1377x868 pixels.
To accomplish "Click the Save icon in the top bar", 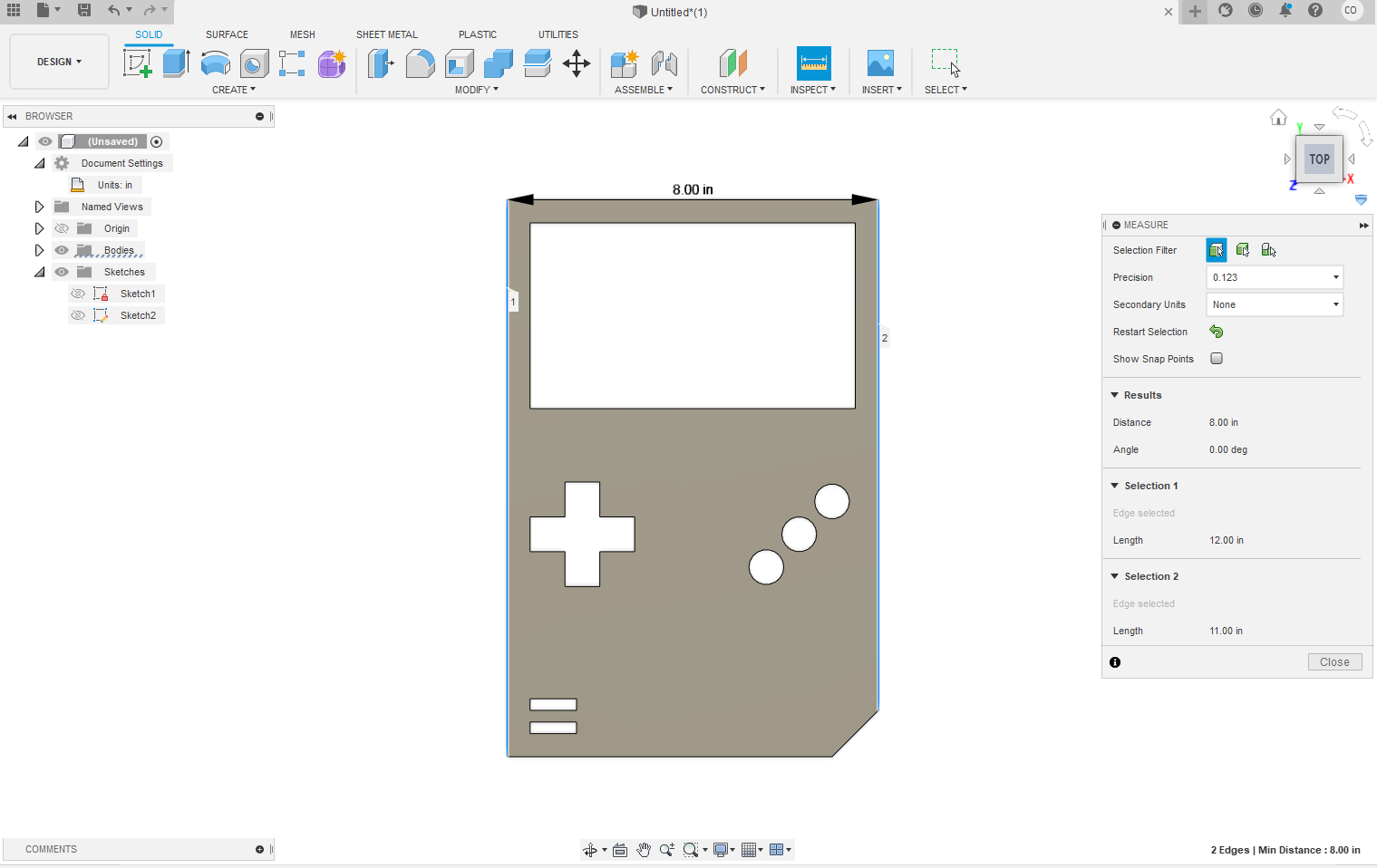I will pyautogui.click(x=84, y=10).
